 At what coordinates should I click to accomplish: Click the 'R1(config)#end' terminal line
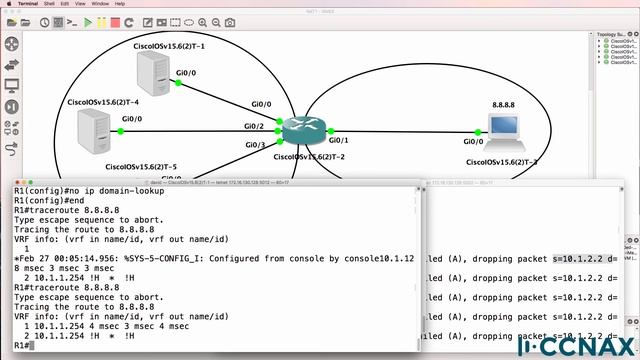[49, 201]
